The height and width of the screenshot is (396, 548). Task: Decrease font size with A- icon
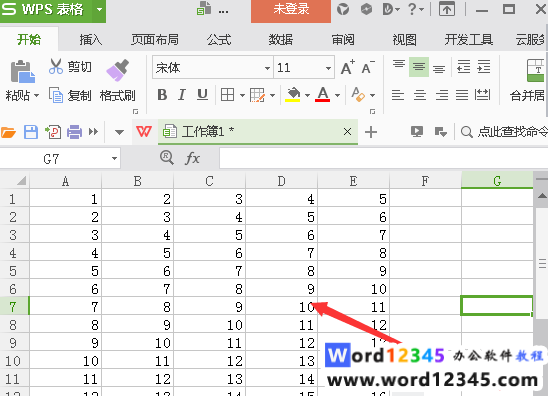(x=368, y=67)
